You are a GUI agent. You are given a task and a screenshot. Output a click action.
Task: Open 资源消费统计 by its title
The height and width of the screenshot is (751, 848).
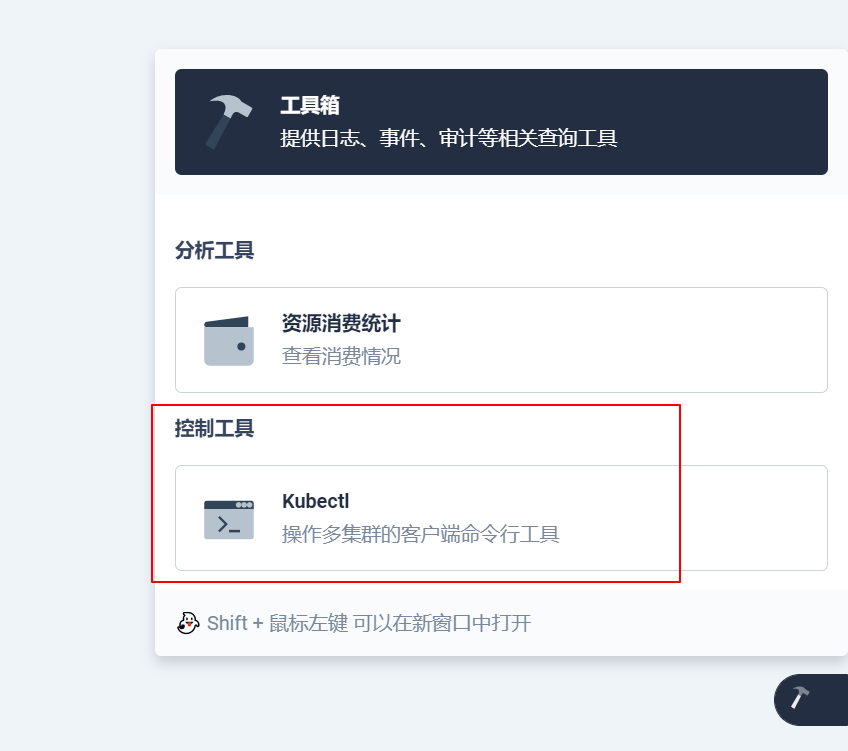click(x=341, y=324)
